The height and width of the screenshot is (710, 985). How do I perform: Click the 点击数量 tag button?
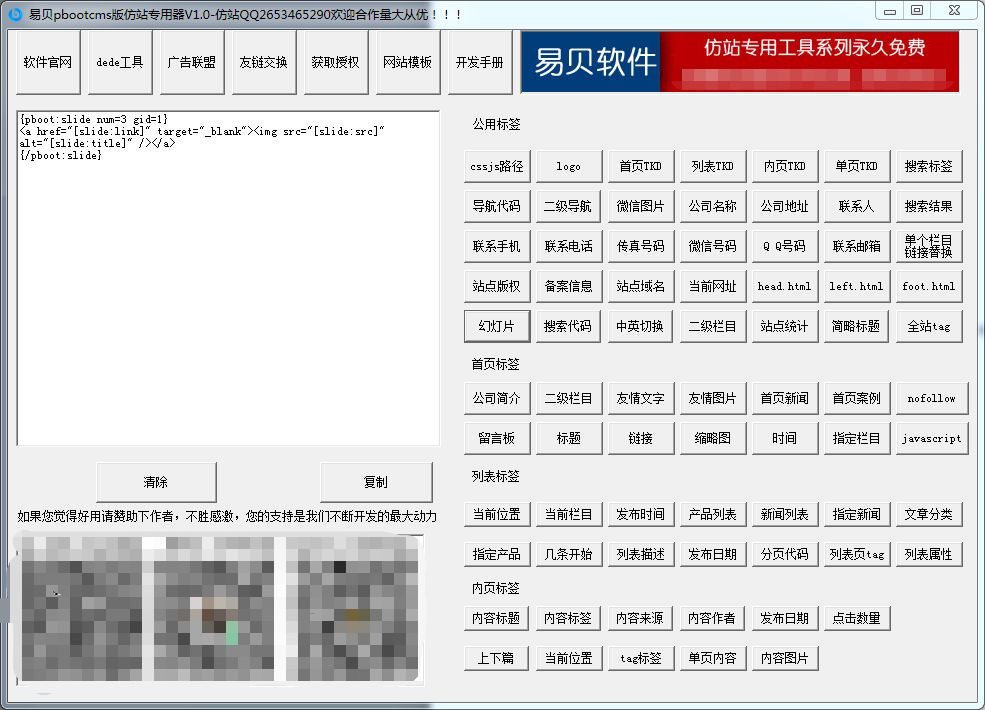point(857,617)
